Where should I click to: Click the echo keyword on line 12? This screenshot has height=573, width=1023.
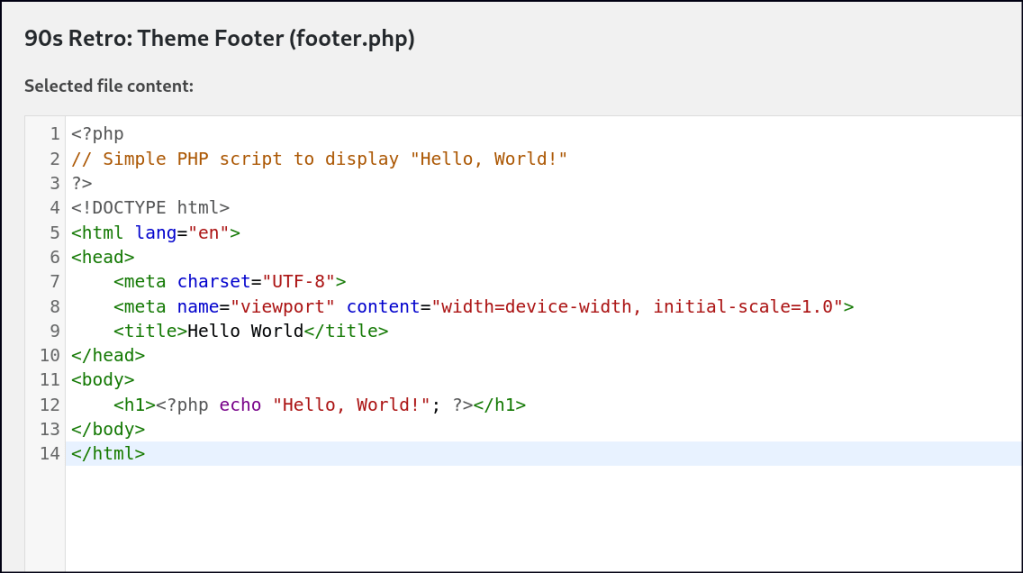click(240, 405)
